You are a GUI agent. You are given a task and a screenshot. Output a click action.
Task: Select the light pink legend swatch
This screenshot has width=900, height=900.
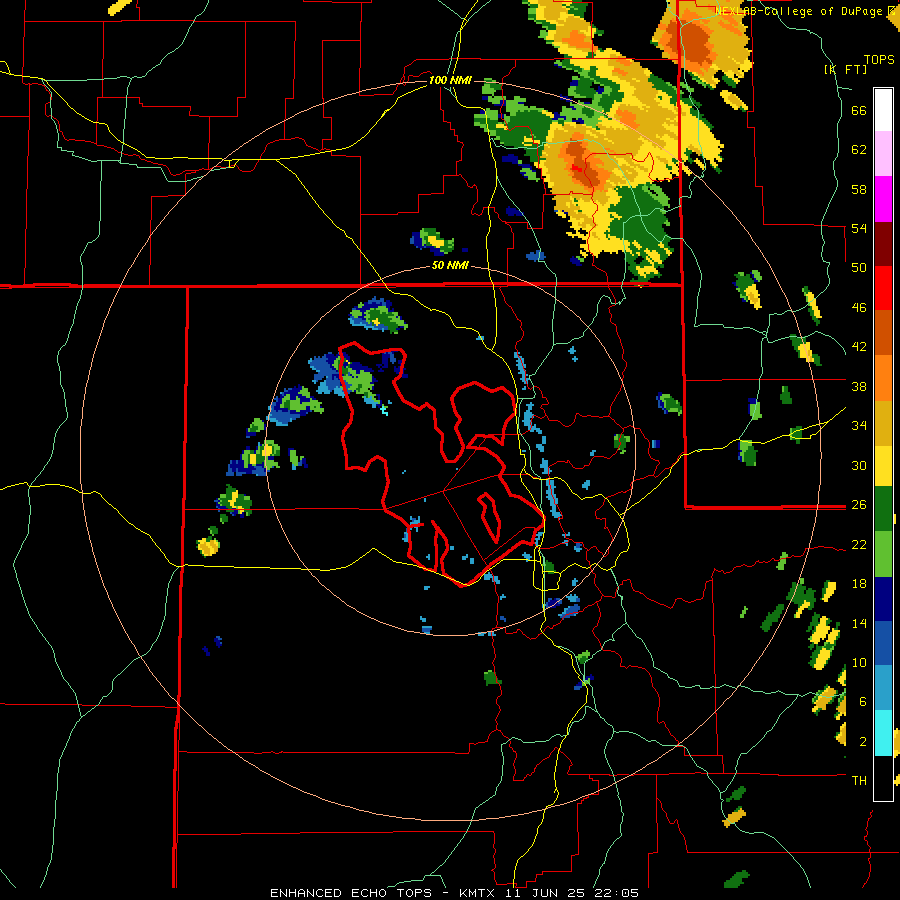[x=883, y=153]
